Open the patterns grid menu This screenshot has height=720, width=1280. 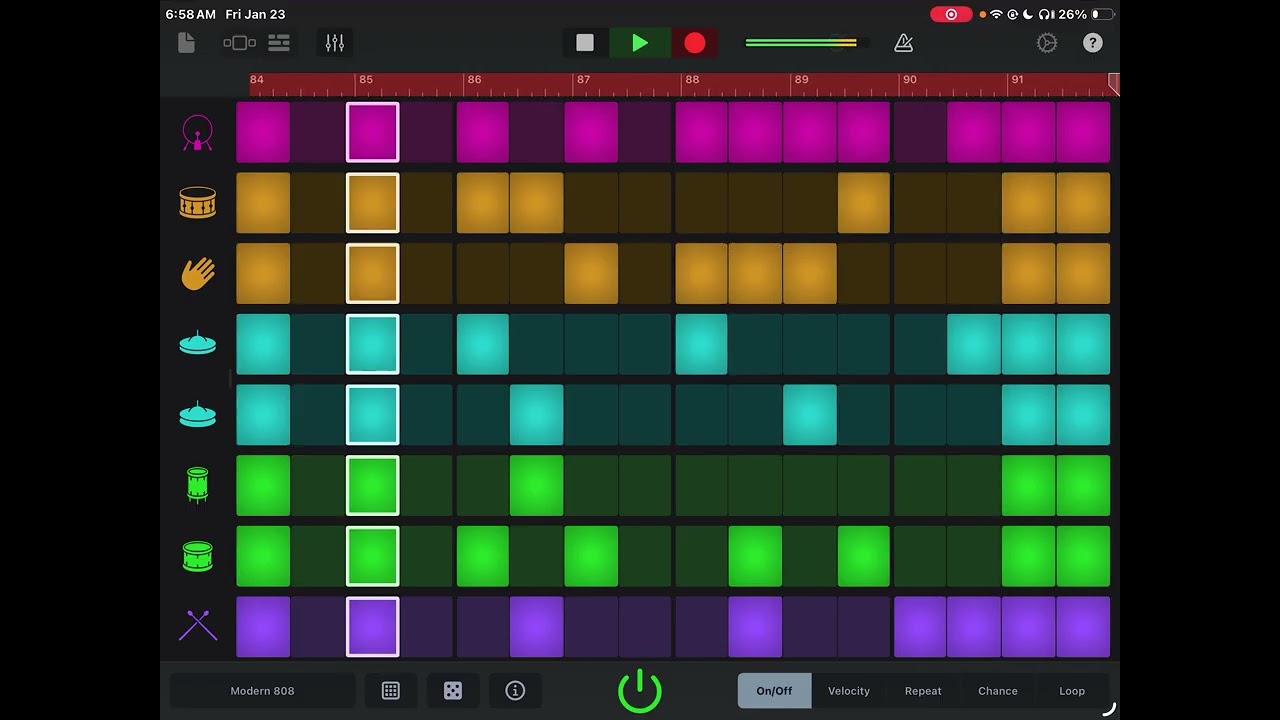pyautogui.click(x=391, y=691)
